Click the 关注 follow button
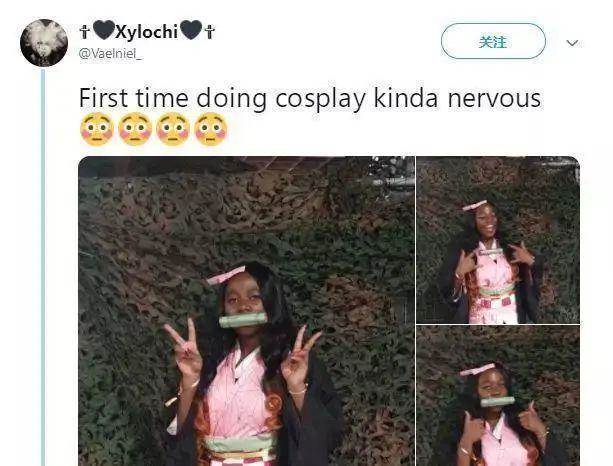Image resolution: width=613 pixels, height=466 pixels. [x=493, y=41]
